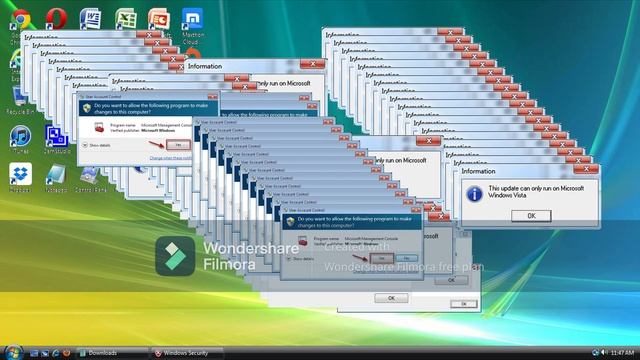
Task: Open the volume speaker tray icon
Action: pos(604,353)
